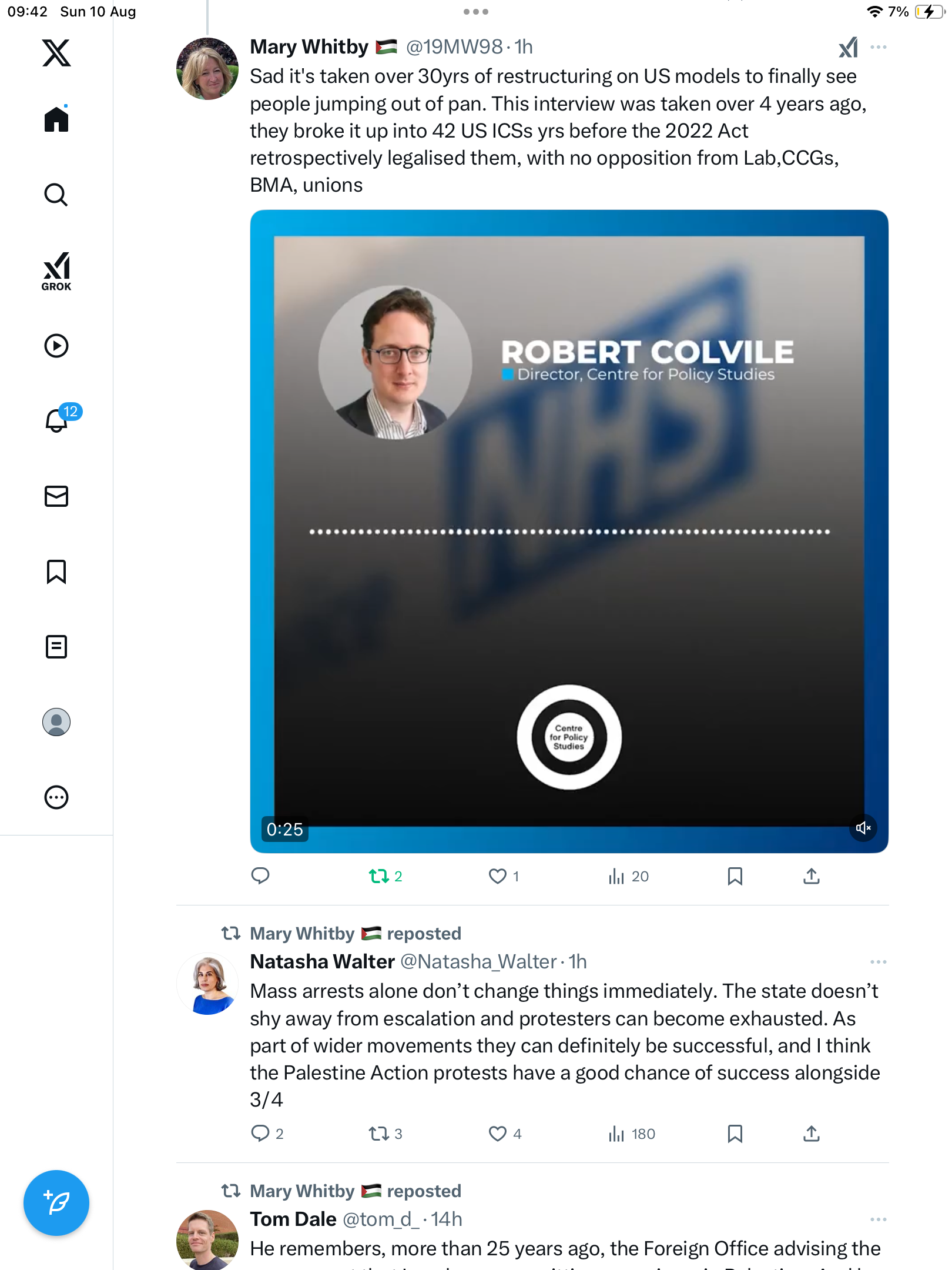Open Natasha Walter's profile handle link
Screen dimensions: 952x1270
[x=478, y=962]
